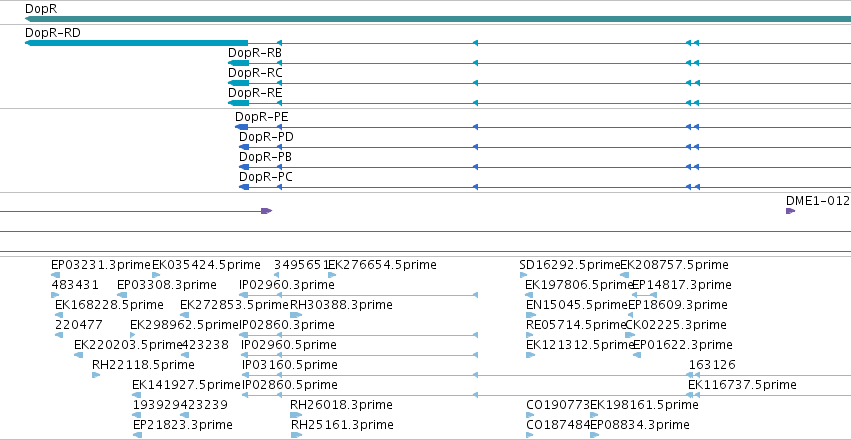
Task: Open EST IP03160.5prime
Action: tap(290, 365)
